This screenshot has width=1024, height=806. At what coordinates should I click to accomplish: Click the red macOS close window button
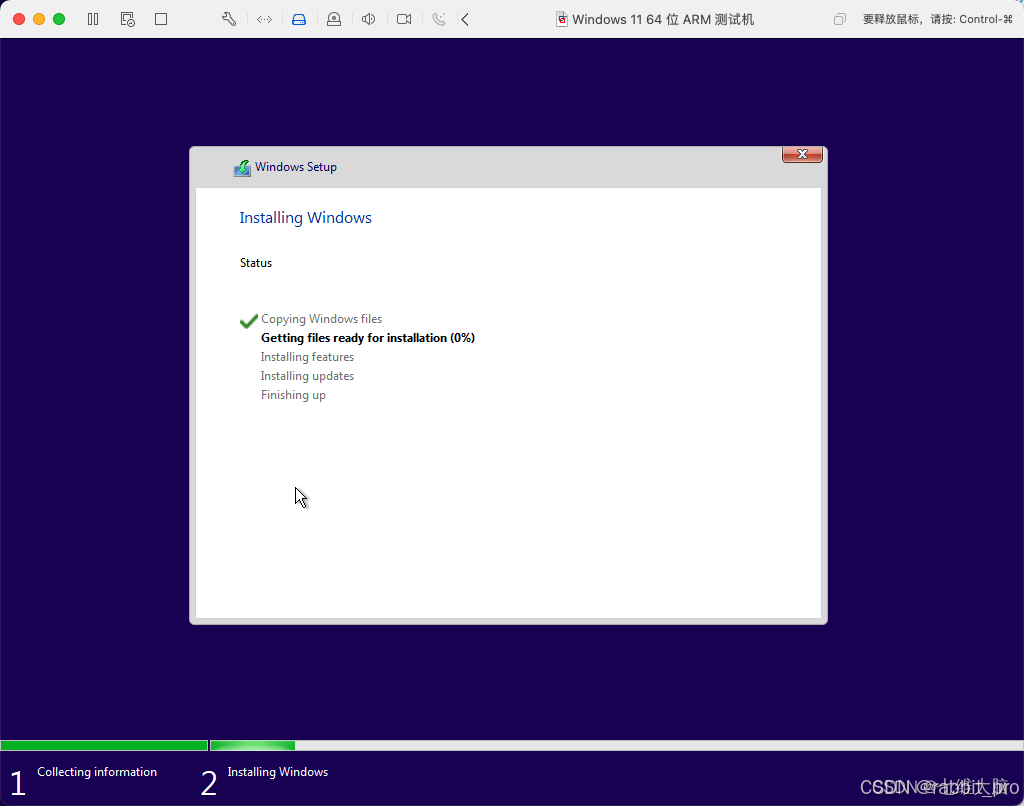pos(19,19)
